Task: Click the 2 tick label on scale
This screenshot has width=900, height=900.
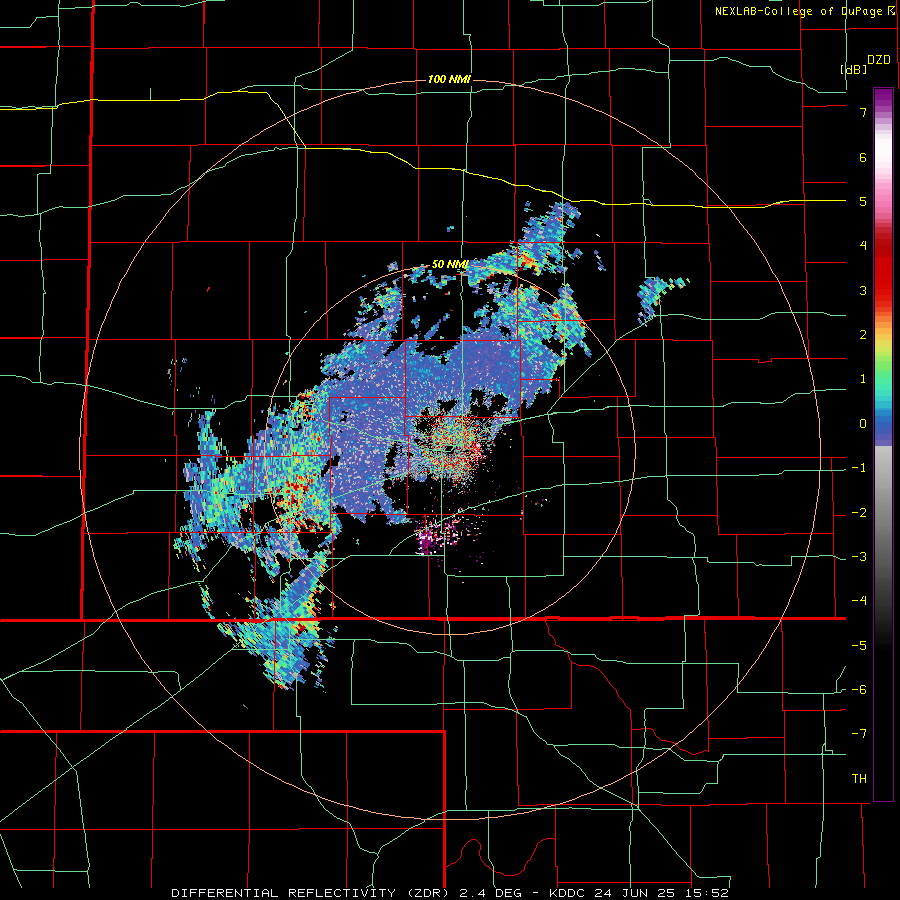Action: (863, 335)
